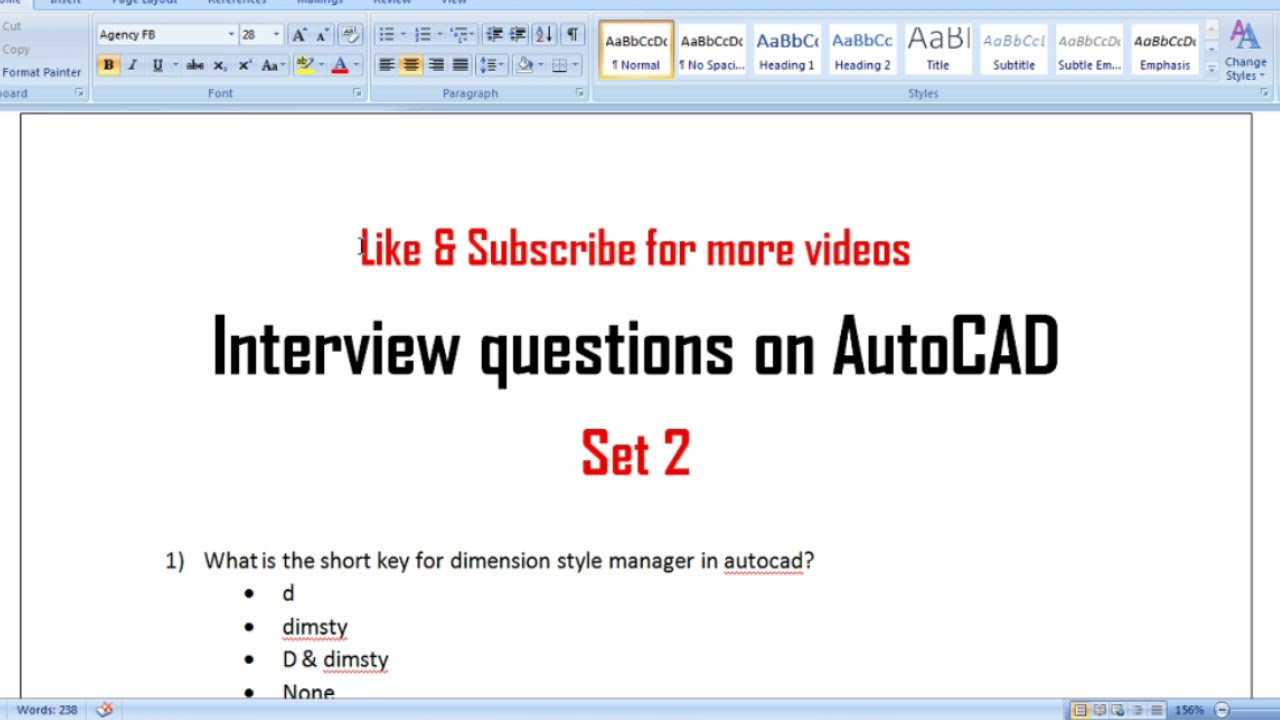Screen dimensions: 1280x720
Task: Switch to Outline view
Action: click(x=1137, y=710)
